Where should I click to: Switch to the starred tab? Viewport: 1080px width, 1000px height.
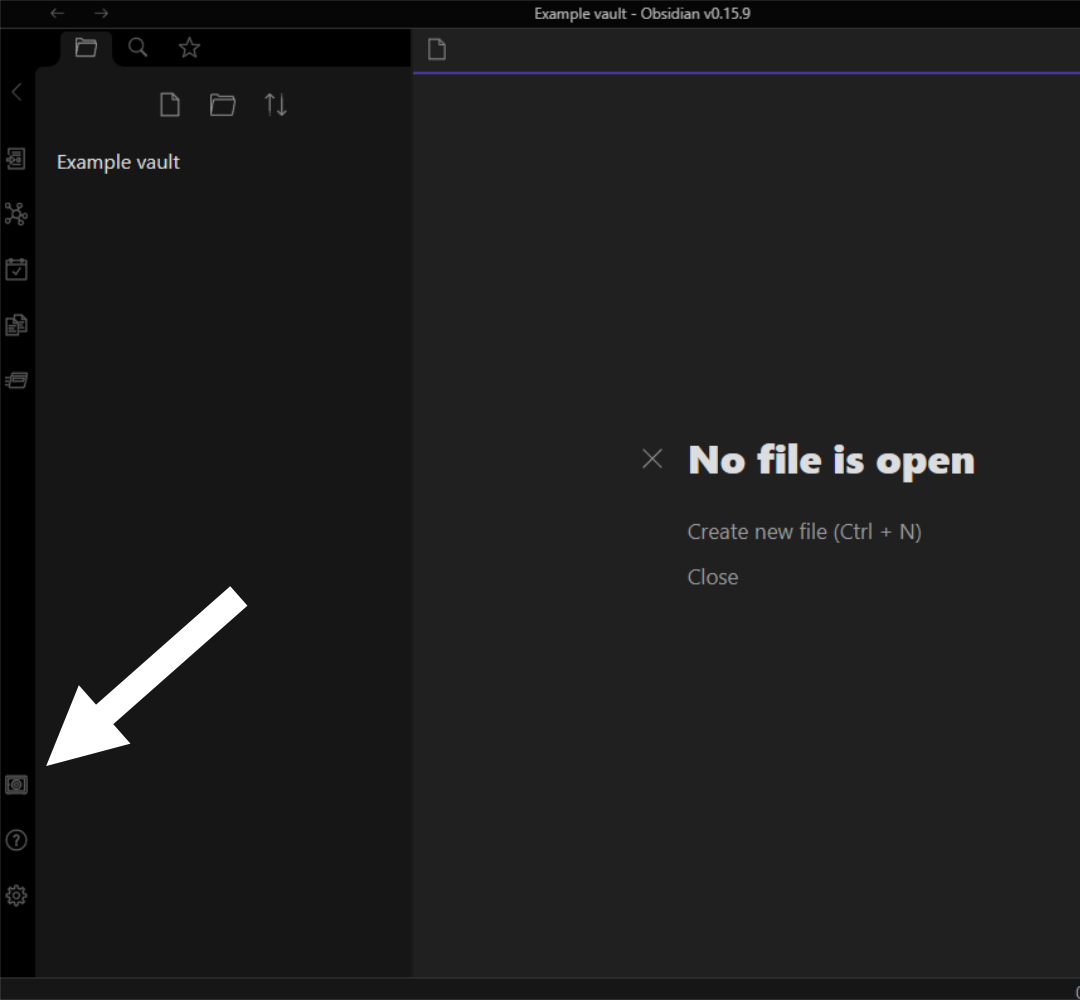[189, 48]
